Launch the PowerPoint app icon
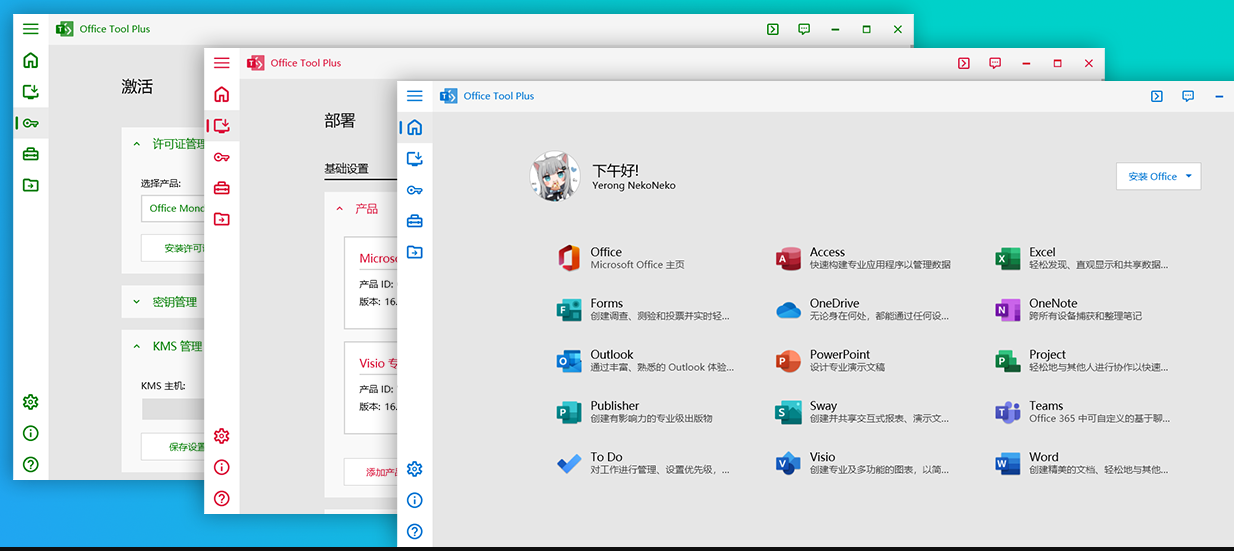This screenshot has width=1234, height=551. [788, 361]
